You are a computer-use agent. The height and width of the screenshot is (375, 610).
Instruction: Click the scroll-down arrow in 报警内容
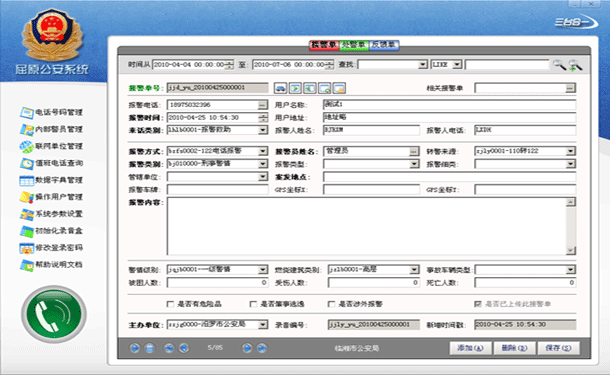pyautogui.click(x=571, y=251)
